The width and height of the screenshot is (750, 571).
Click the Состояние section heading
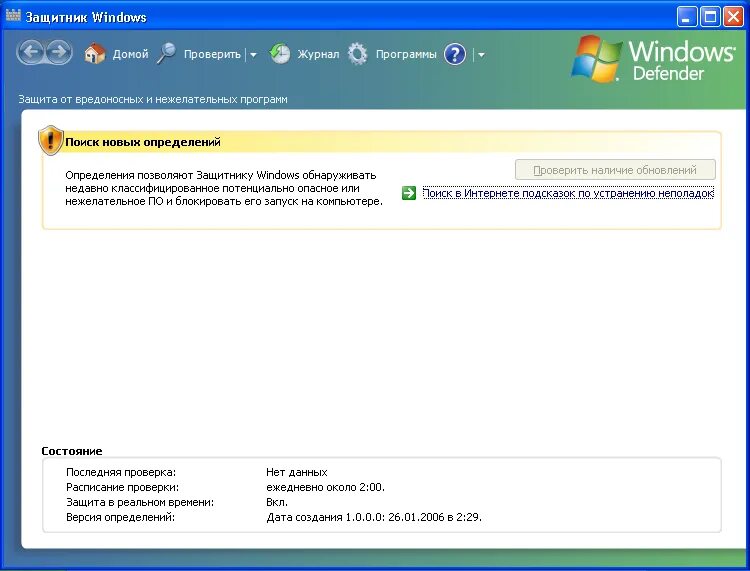pos(72,451)
